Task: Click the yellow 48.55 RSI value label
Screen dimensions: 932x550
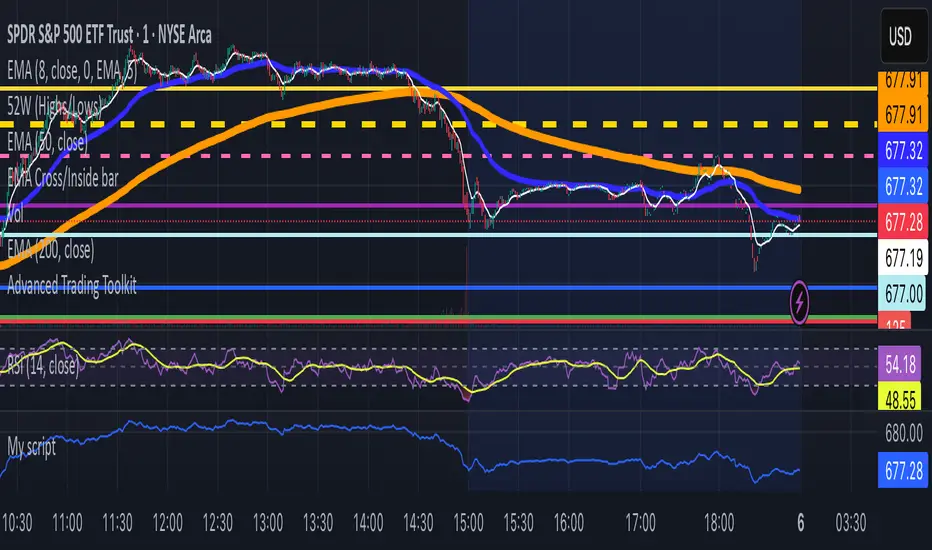Action: coord(900,397)
